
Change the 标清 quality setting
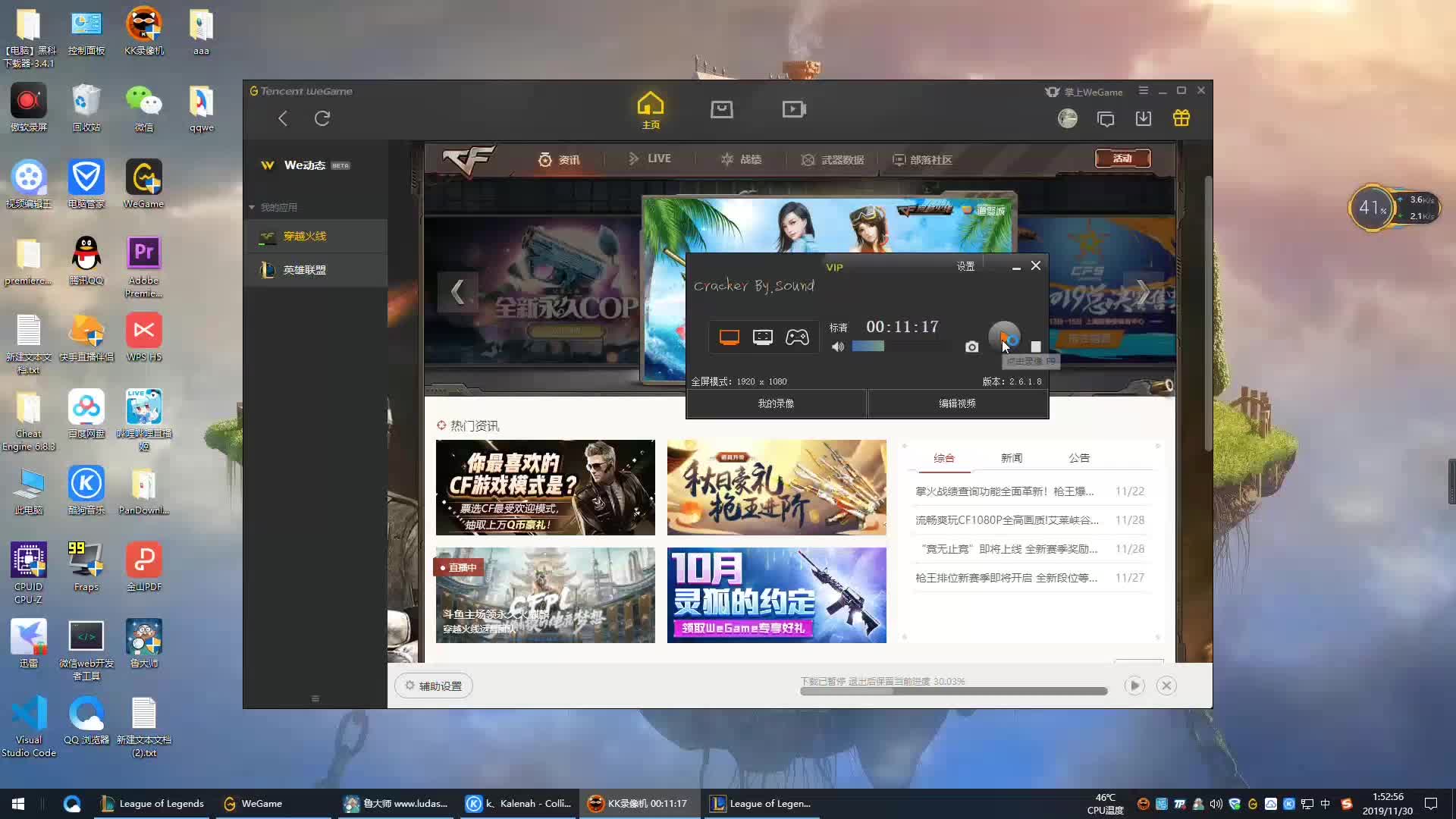pos(838,328)
